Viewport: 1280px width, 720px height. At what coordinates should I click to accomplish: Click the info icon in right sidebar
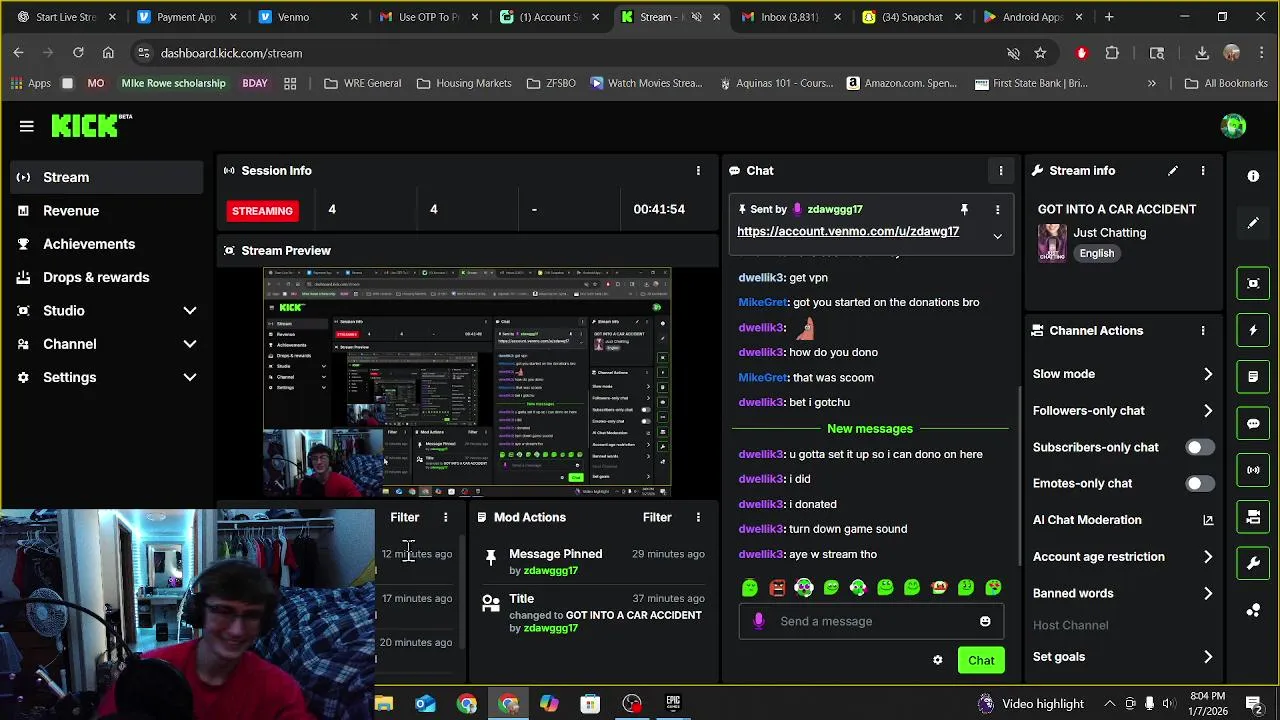tap(1253, 176)
